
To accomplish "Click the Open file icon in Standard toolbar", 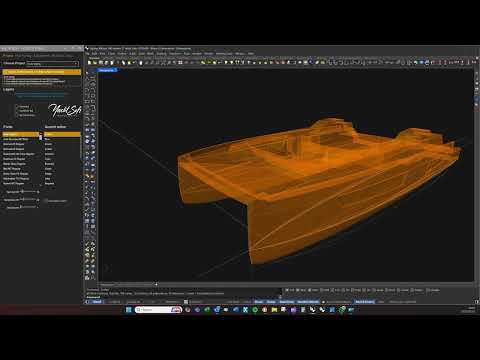I will click(95, 62).
